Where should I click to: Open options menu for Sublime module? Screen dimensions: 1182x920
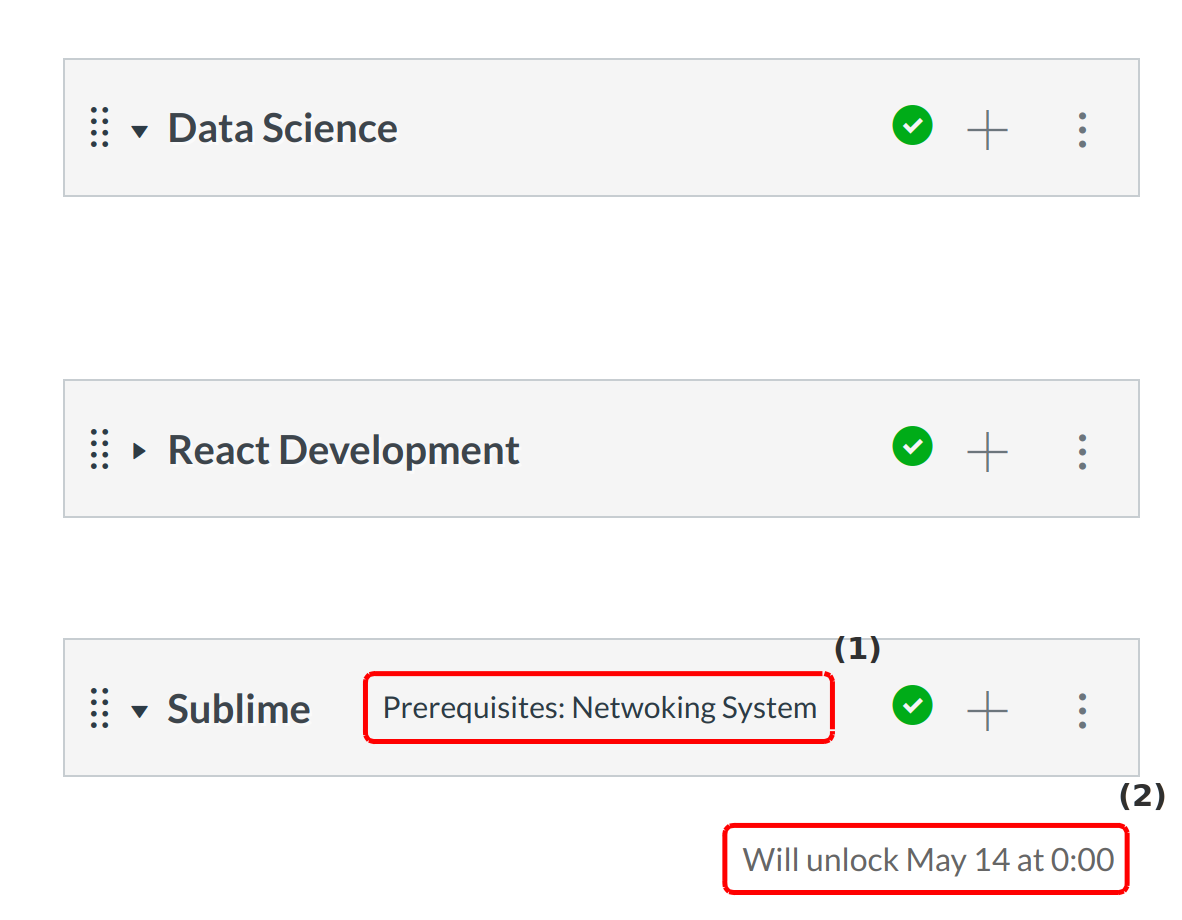click(1082, 709)
